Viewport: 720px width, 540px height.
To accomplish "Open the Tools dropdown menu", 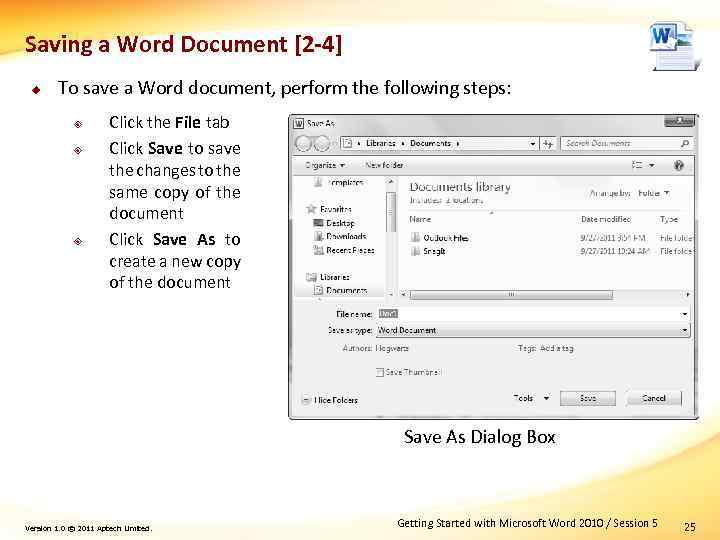I will tap(531, 398).
